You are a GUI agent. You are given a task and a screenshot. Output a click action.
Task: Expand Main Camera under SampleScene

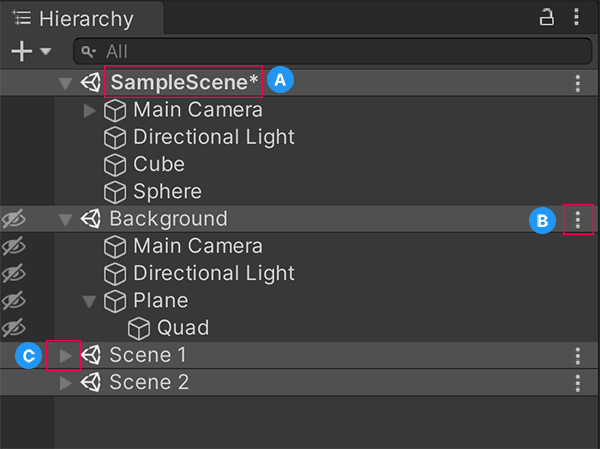(90, 110)
